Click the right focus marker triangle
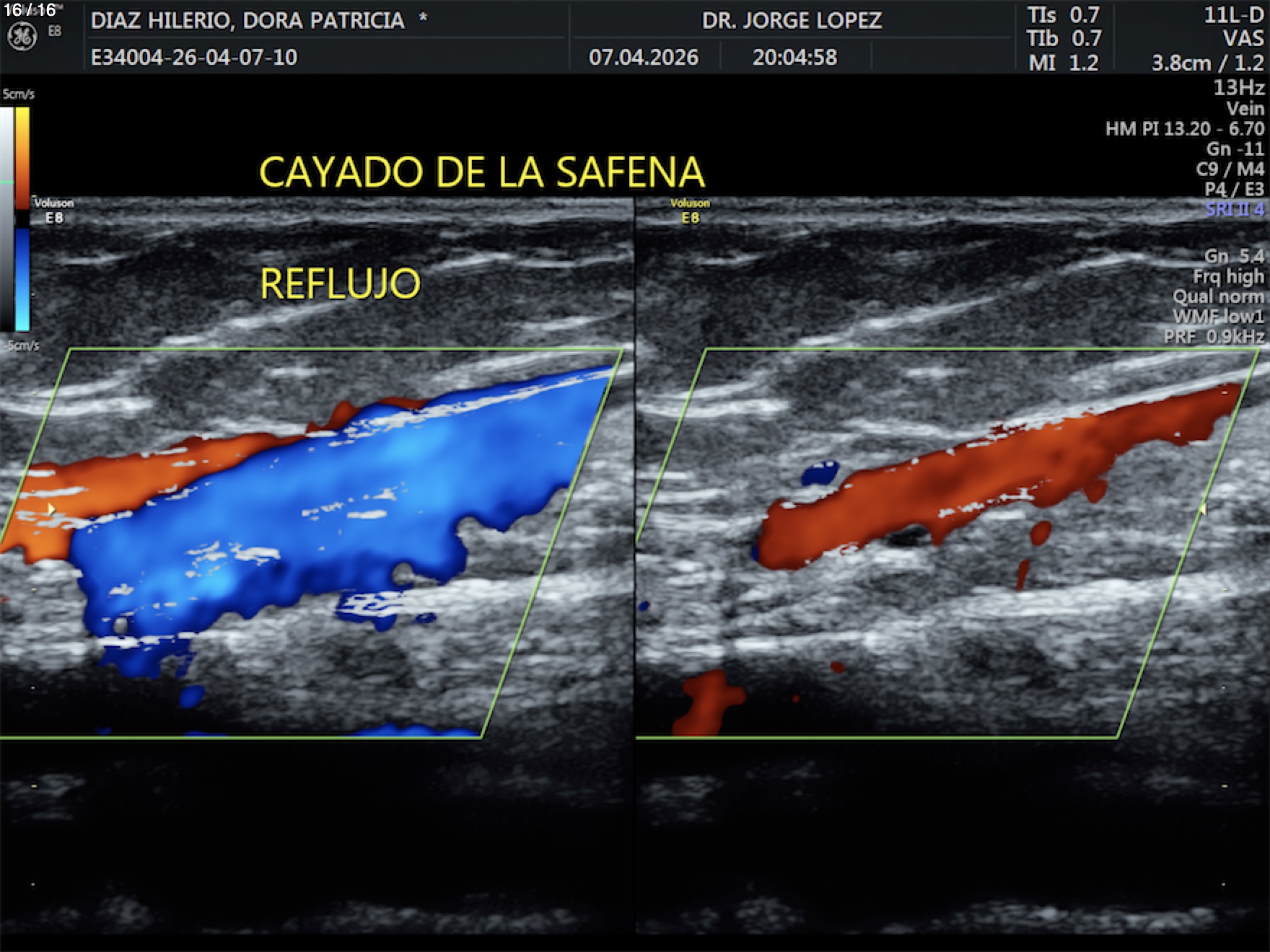 [1203, 509]
